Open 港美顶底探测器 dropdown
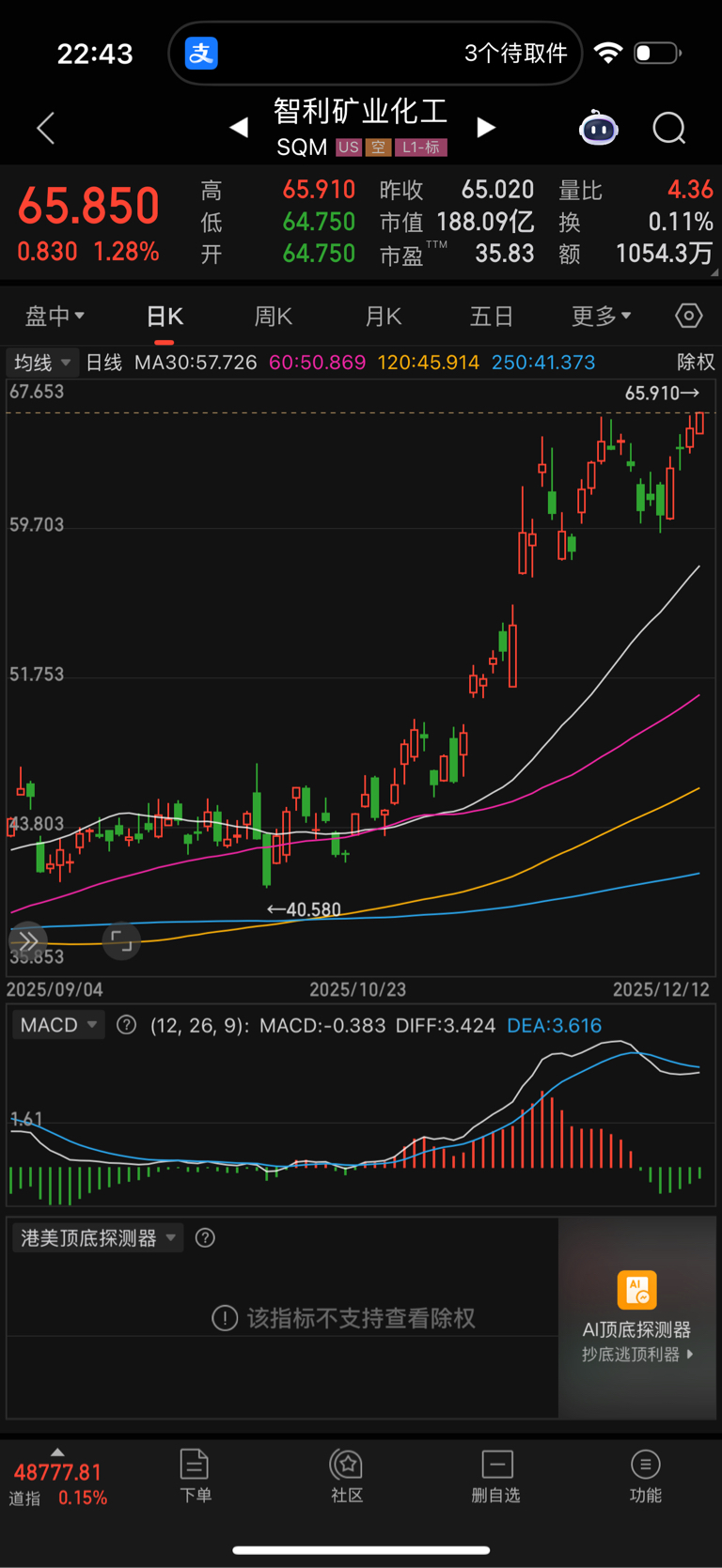722x1568 pixels. pyautogui.click(x=98, y=1238)
